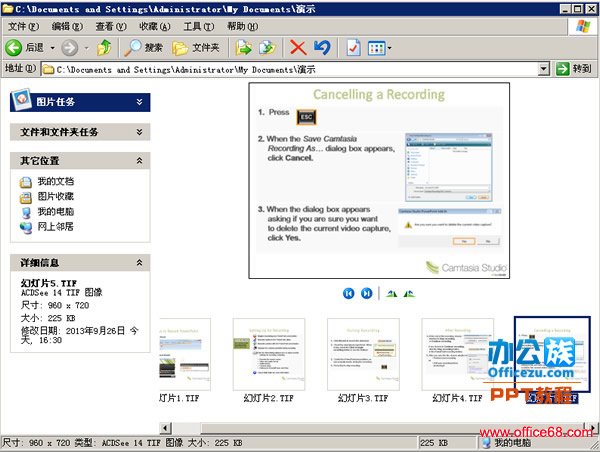Click file name 幻灯片3.TIF label

(x=363, y=398)
